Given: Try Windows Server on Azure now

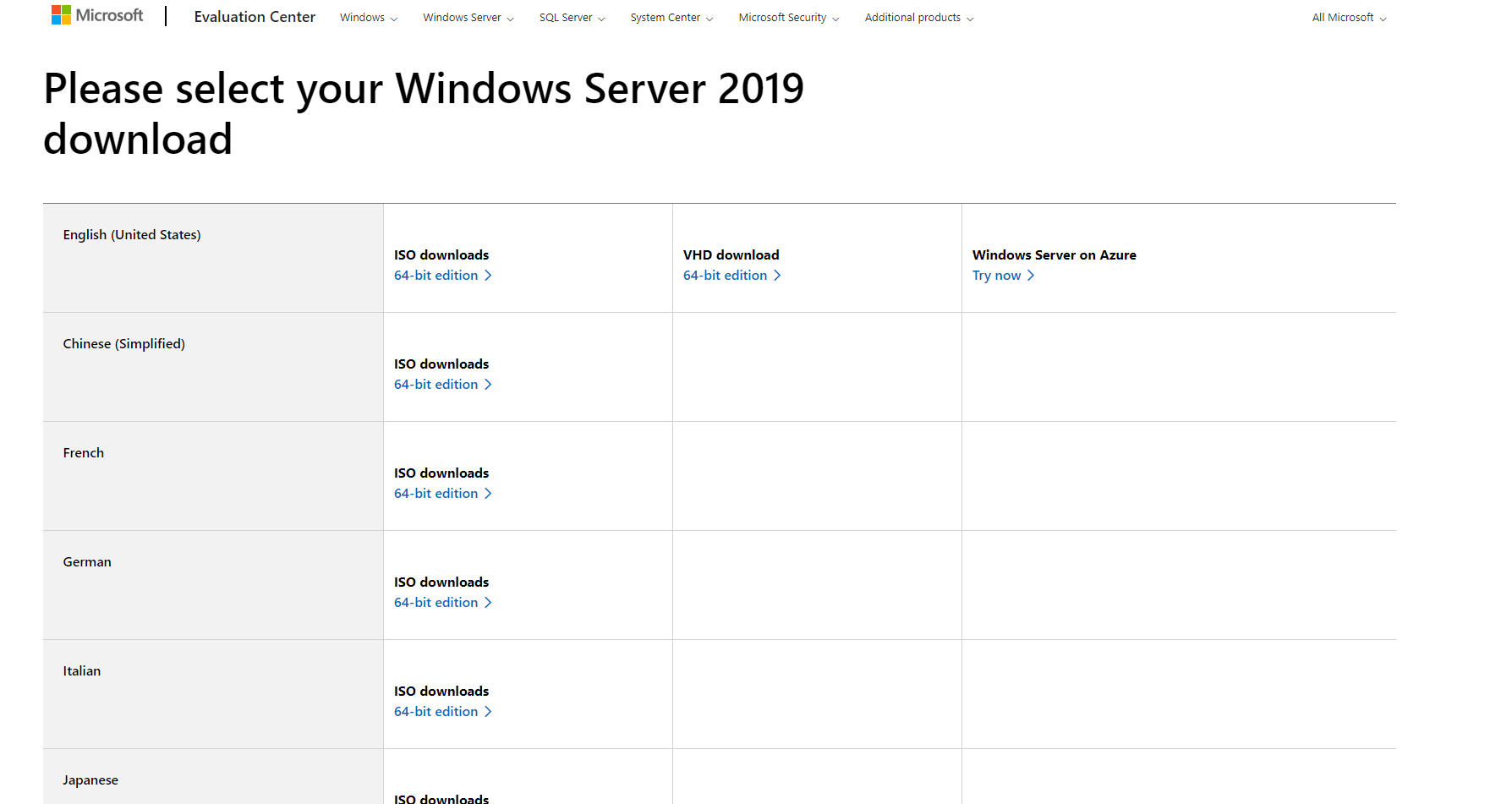Looking at the screenshot, I should tap(995, 275).
